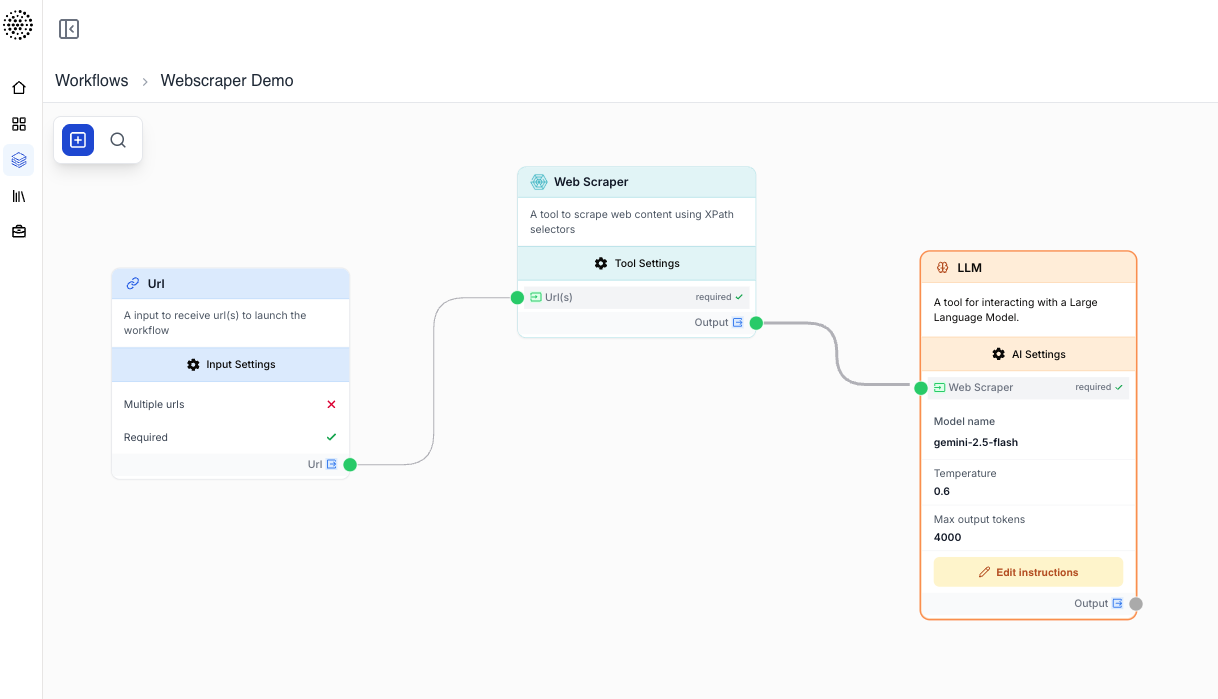Click the search magnifier icon

(x=118, y=140)
